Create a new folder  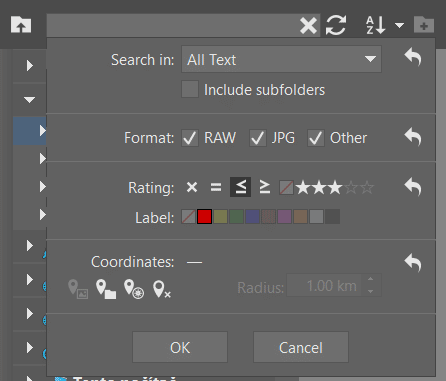pos(424,25)
